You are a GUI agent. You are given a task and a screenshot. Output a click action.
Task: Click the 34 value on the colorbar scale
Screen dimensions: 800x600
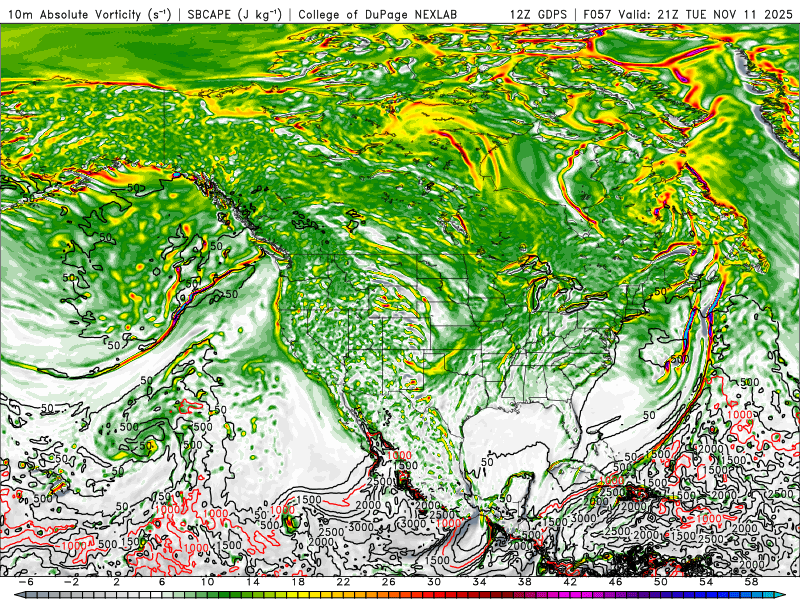pyautogui.click(x=480, y=582)
